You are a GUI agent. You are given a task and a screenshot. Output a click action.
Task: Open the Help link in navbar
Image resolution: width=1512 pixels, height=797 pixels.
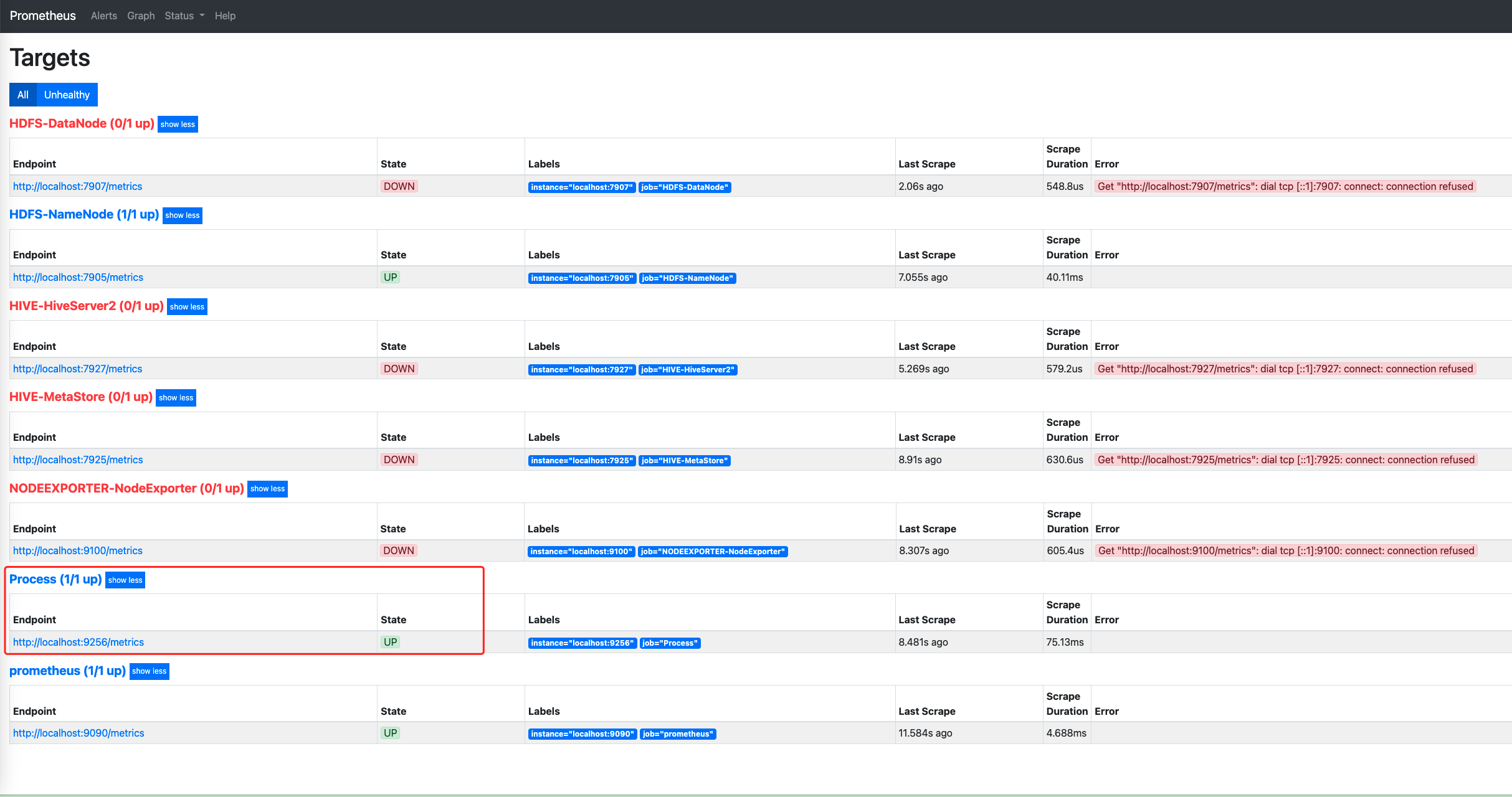pos(225,16)
